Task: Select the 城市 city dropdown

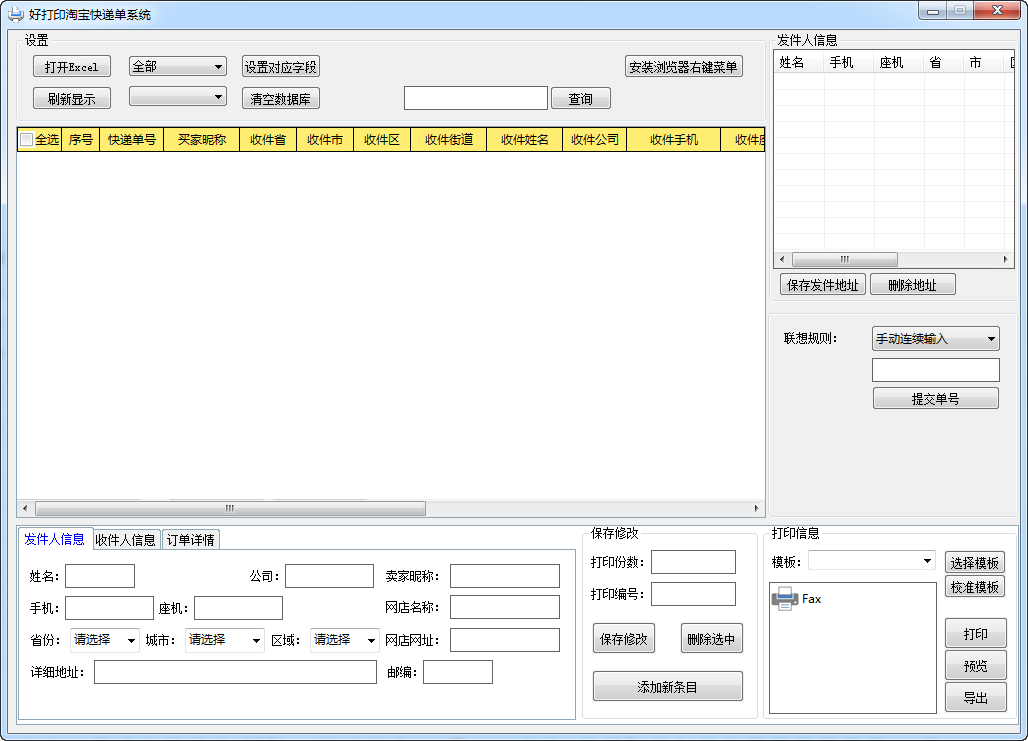Action: point(224,640)
